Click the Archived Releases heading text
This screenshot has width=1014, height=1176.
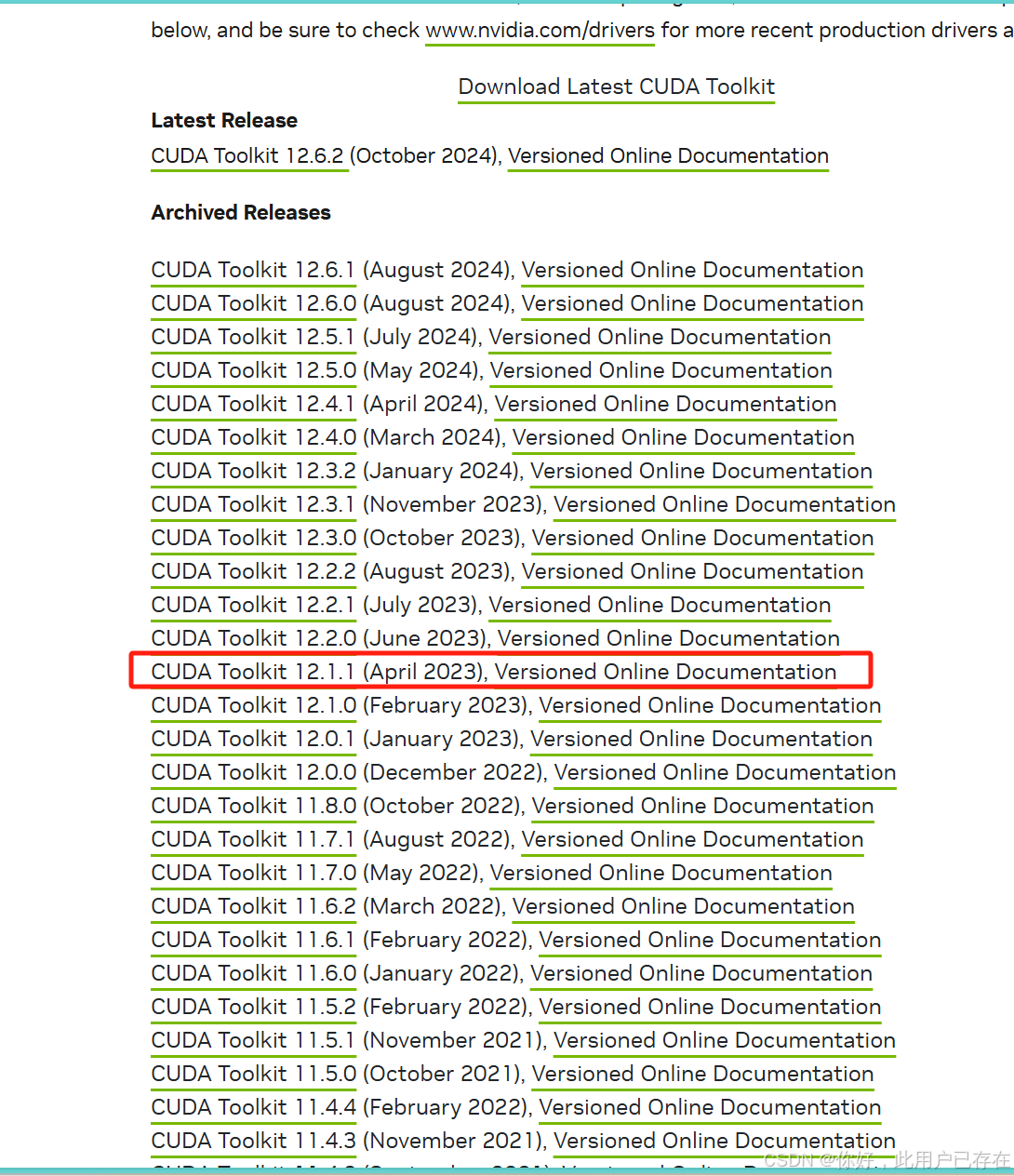[x=241, y=212]
